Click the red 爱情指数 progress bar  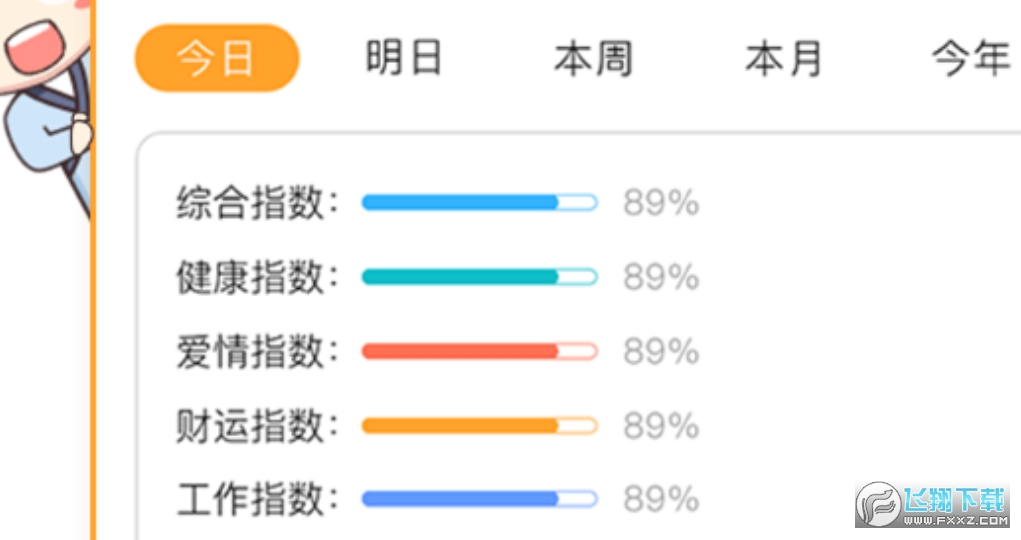(x=480, y=352)
